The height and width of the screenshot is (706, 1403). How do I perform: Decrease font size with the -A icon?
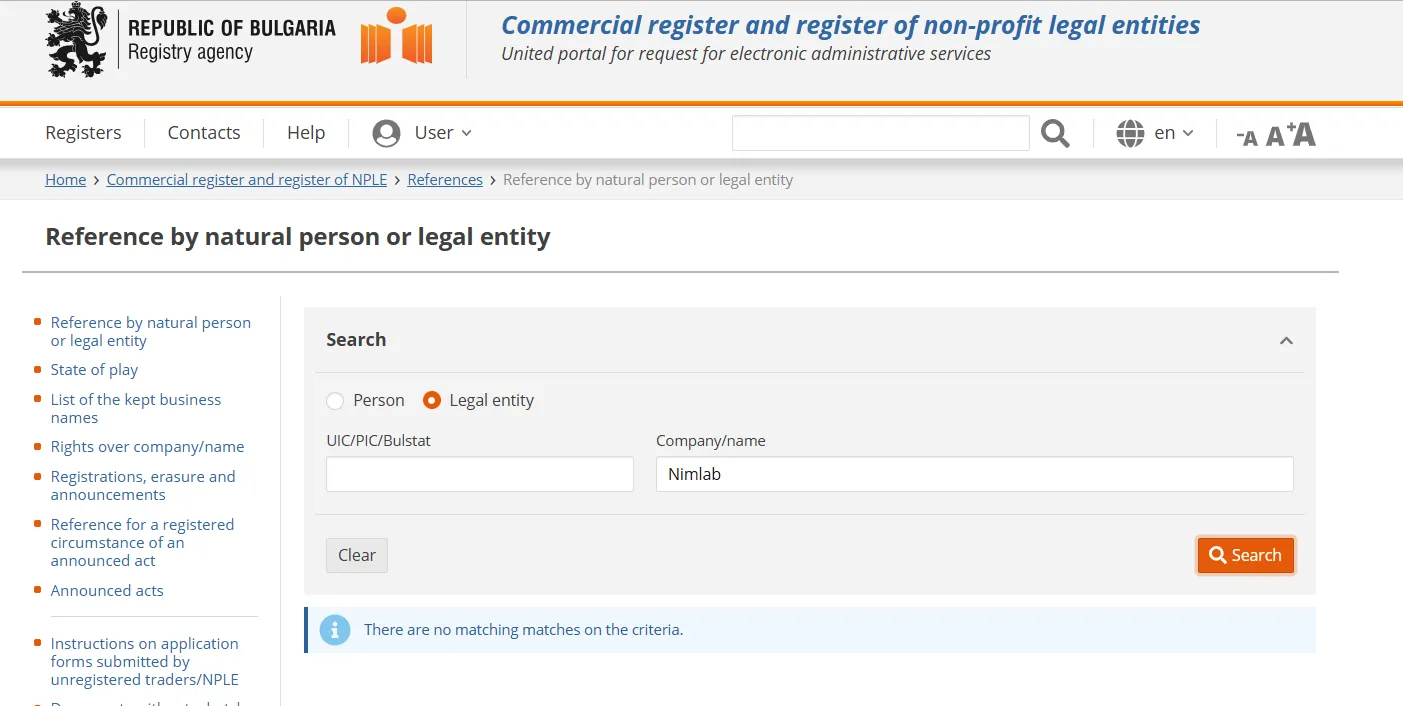coord(1246,137)
